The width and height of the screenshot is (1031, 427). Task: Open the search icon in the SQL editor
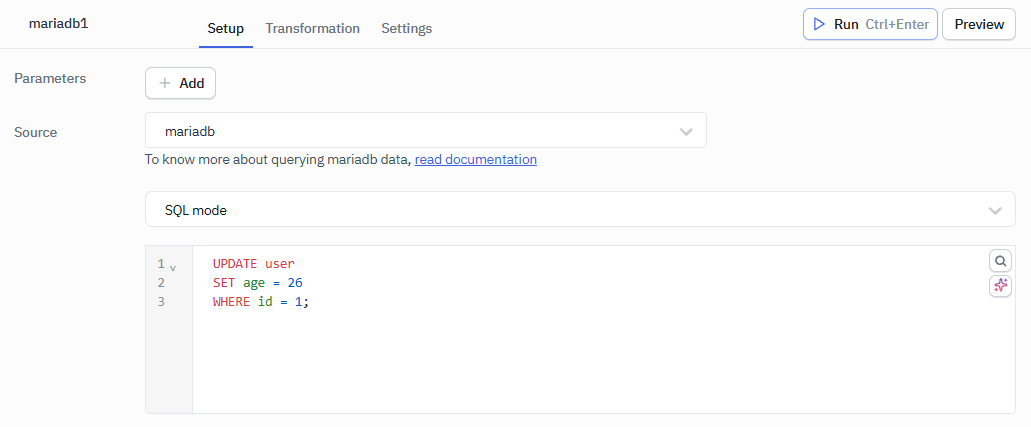(1000, 261)
